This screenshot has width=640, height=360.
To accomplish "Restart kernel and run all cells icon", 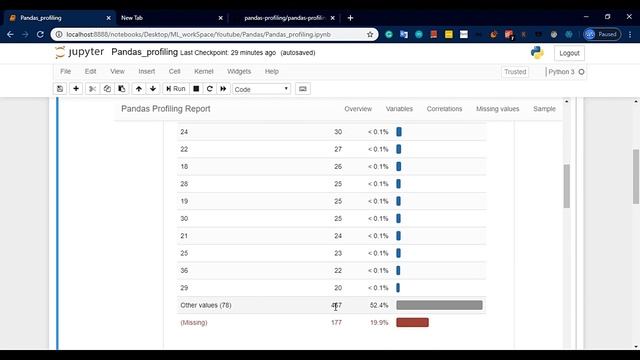I will coord(223,89).
